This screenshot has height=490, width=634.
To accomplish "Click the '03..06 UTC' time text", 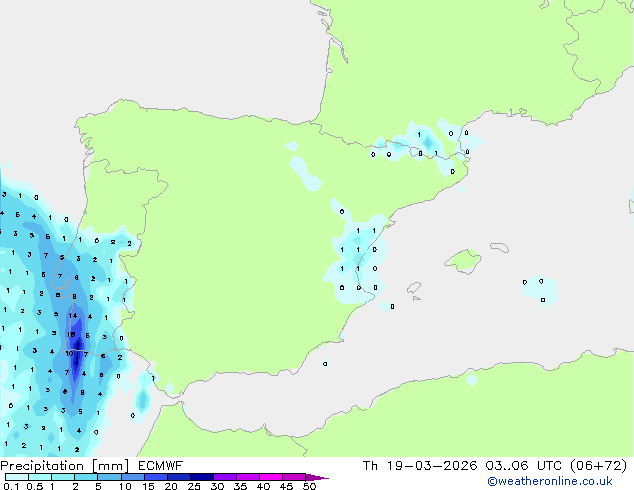I will (x=524, y=466).
